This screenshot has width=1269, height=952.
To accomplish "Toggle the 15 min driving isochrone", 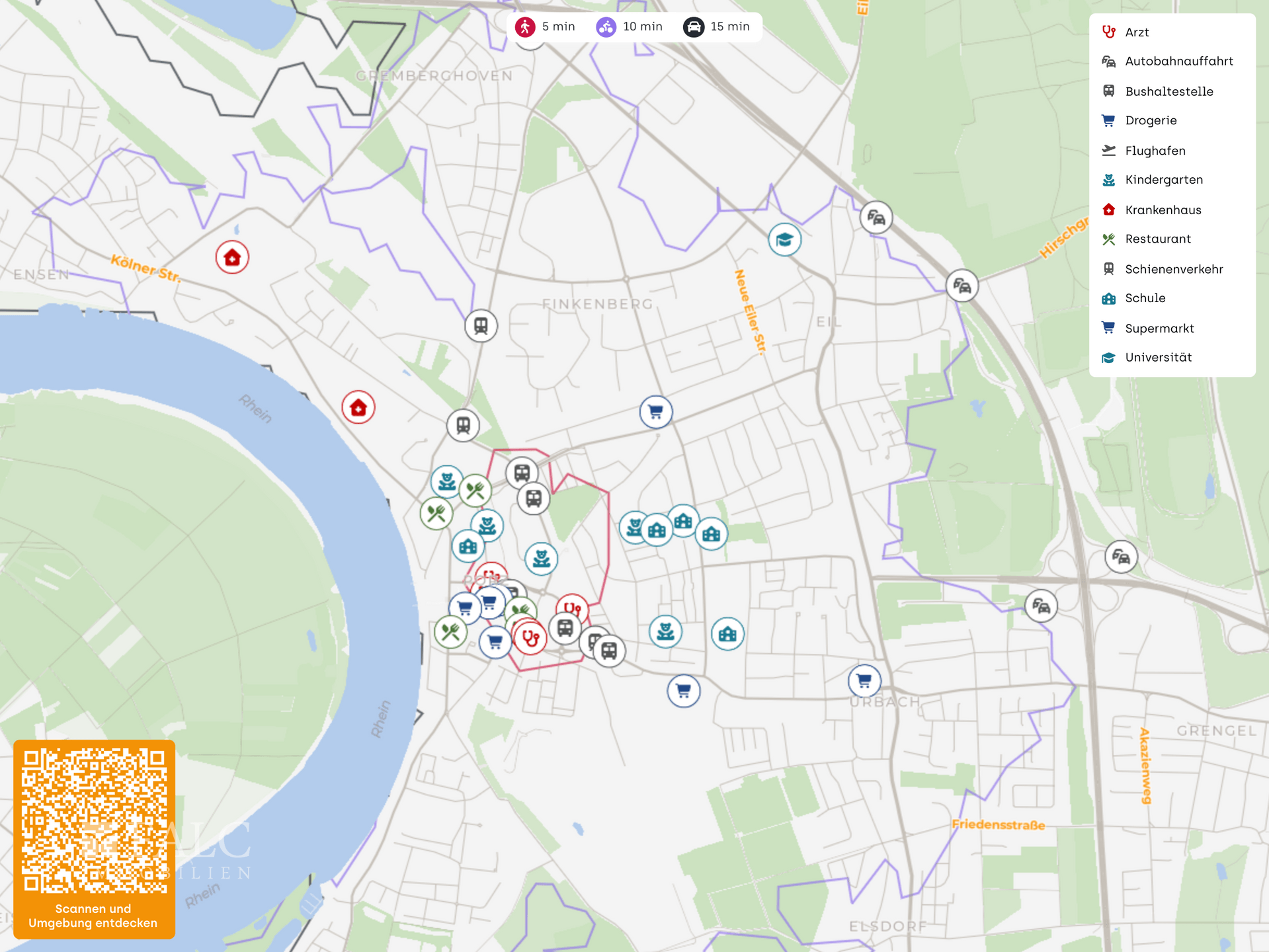I will (x=717, y=27).
